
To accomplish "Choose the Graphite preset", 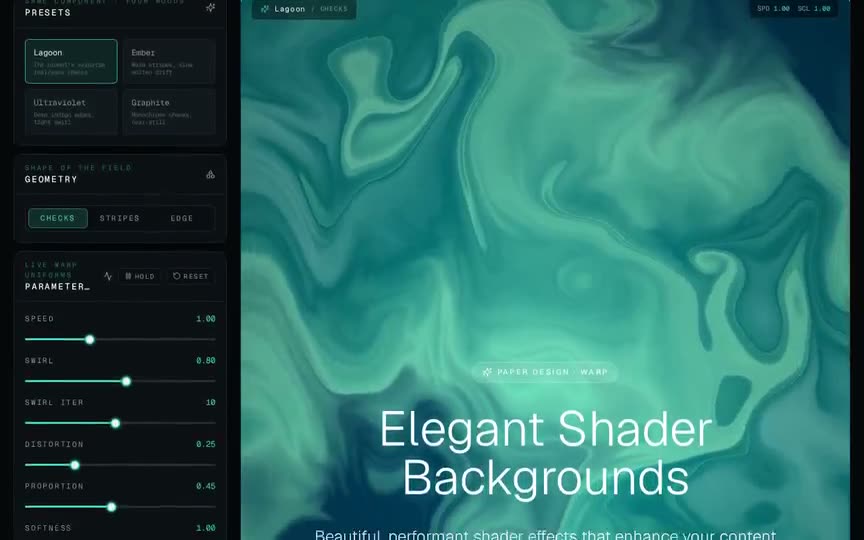I will tap(169, 112).
